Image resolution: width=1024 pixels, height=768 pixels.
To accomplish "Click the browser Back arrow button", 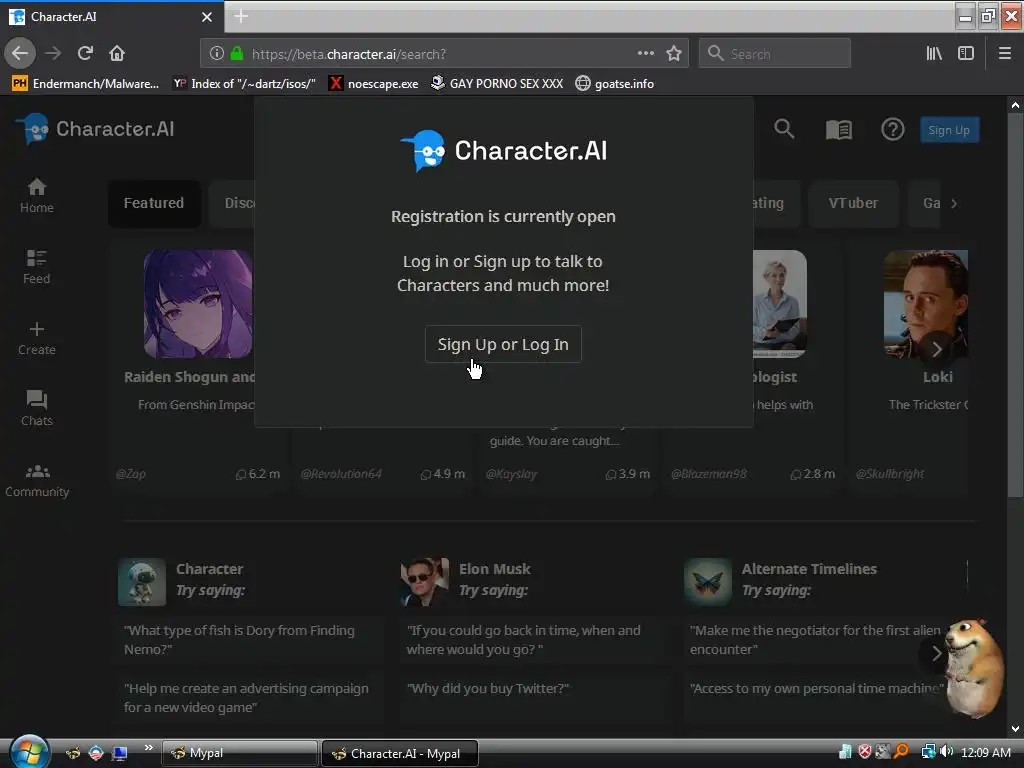I will point(20,54).
